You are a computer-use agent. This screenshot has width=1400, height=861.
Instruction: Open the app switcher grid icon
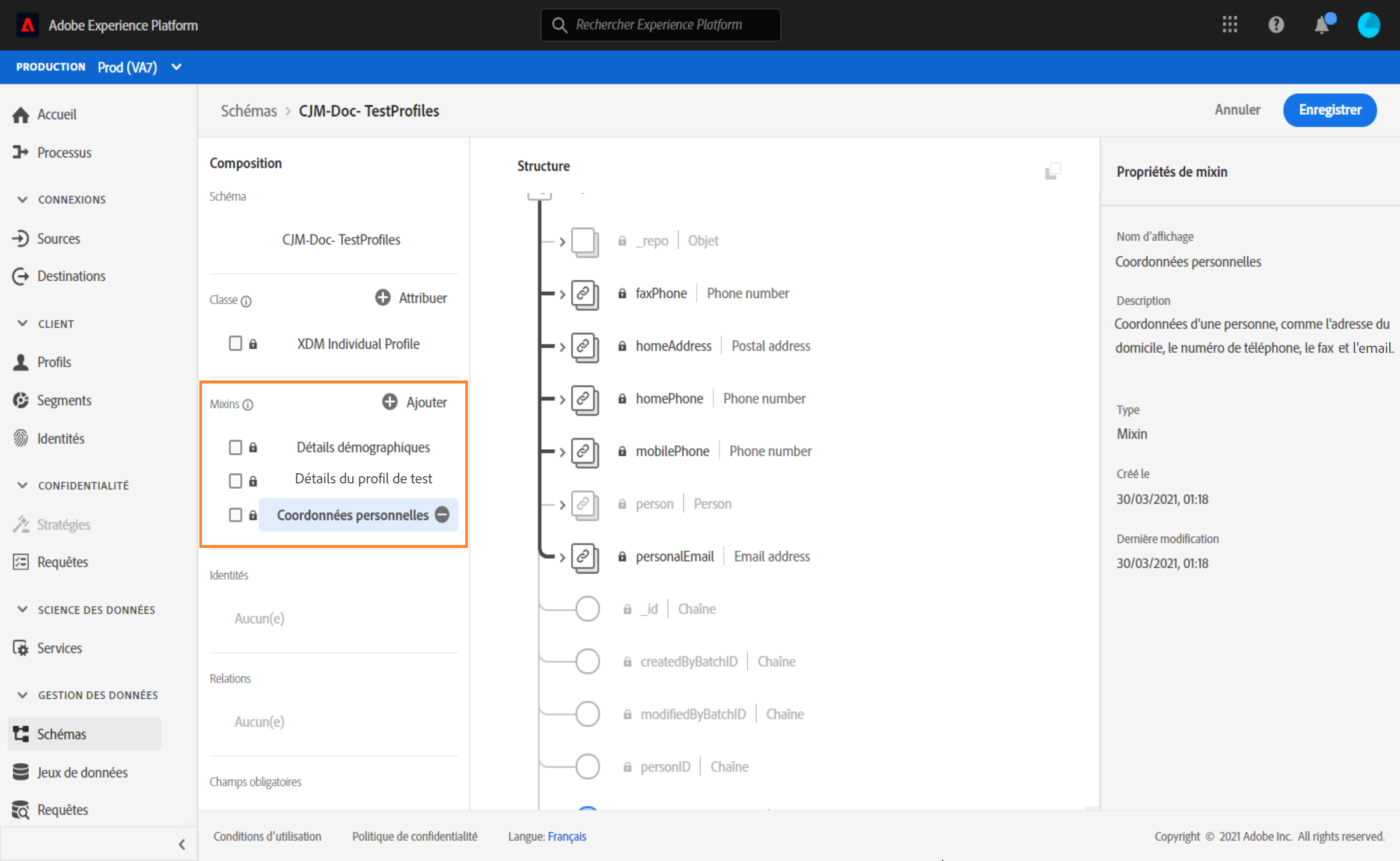(1229, 25)
